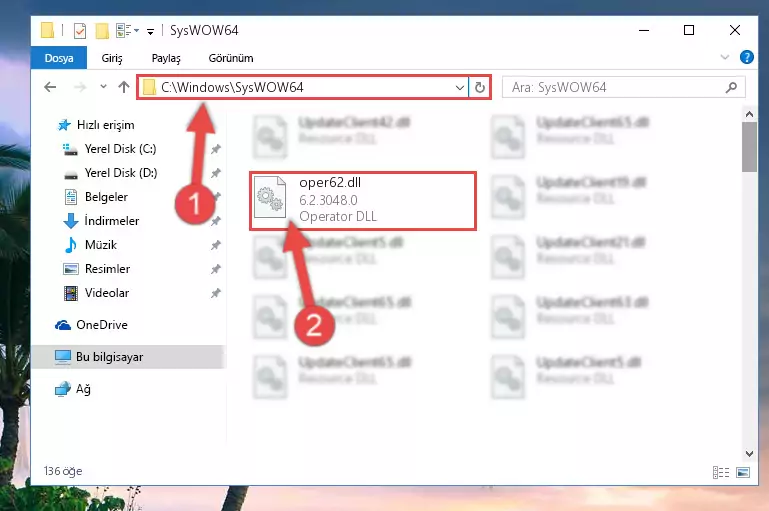This screenshot has width=769, height=511.
Task: Switch to large icons view in status bar
Action: 743,472
